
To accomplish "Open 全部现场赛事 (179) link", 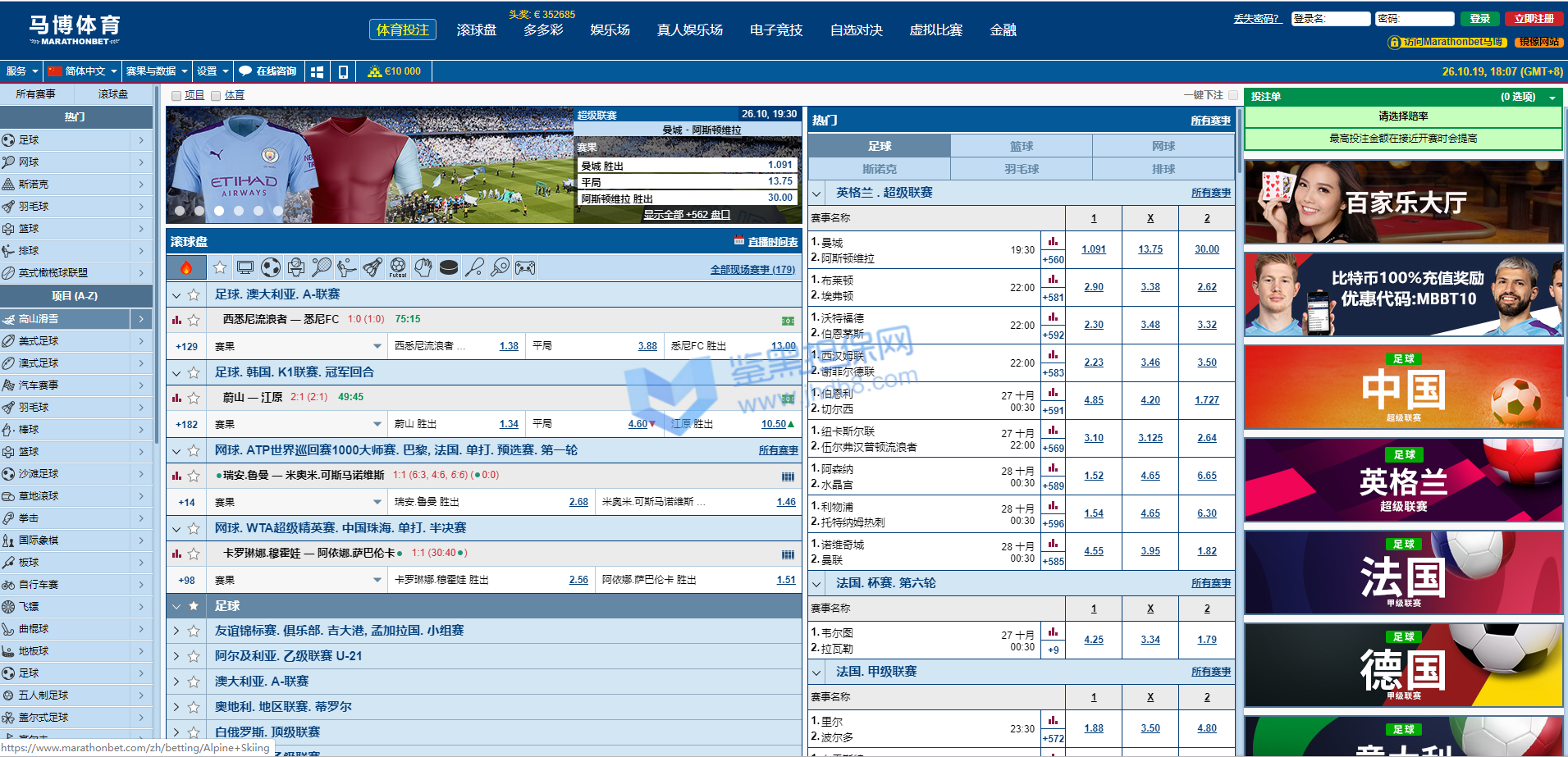I will [x=752, y=269].
